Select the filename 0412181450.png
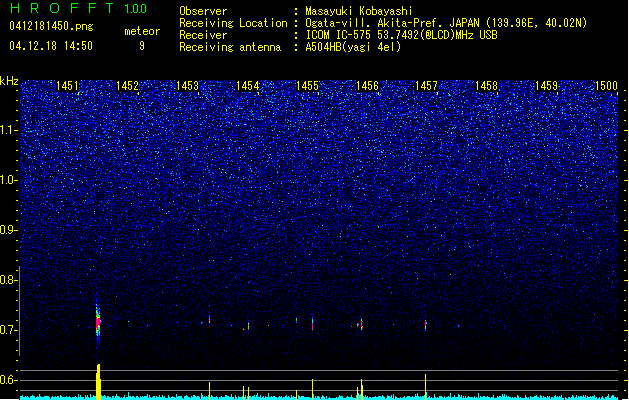The height and width of the screenshot is (400, 629). [x=51, y=26]
